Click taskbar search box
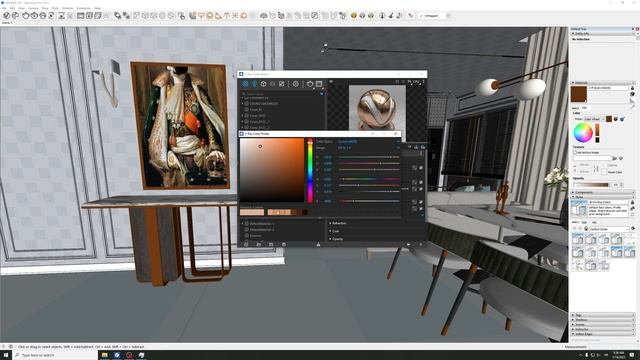640x360 pixels. tap(55, 355)
